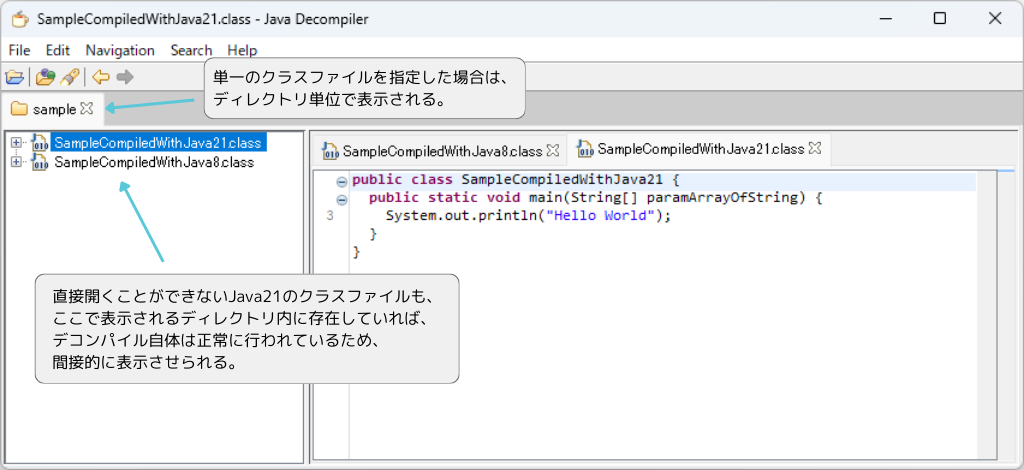Screen dimensions: 1024x470
Task: Click the SampleCompiledWithJava21.class file icon in tree
Action: pos(40,143)
